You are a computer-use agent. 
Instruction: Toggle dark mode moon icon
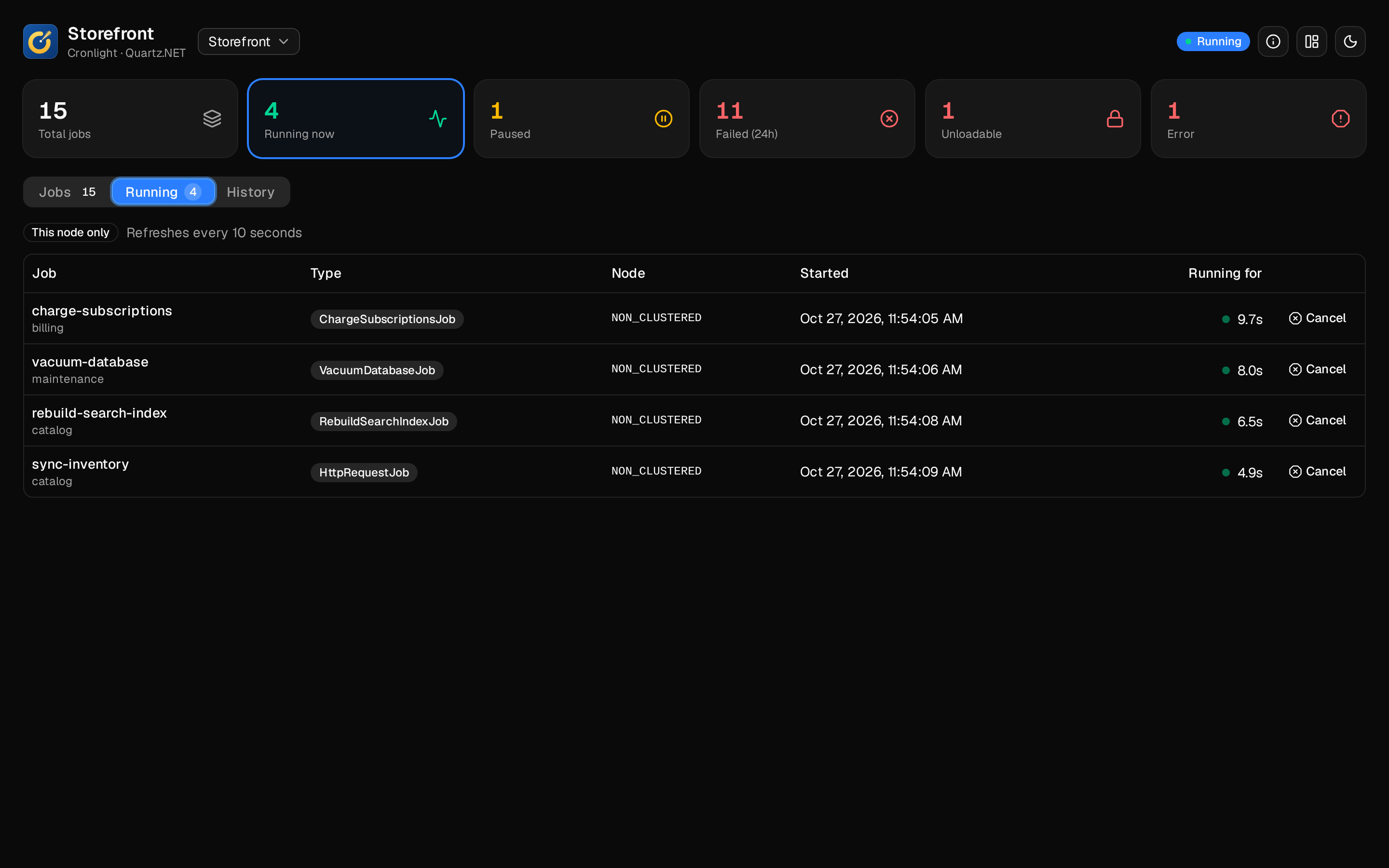1349,41
